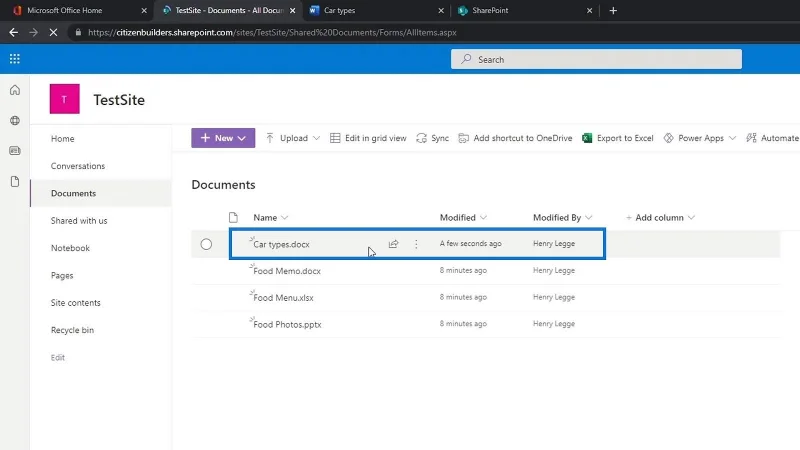This screenshot has width=800, height=450.
Task: Open Home in site navigation
Action: [x=62, y=139]
